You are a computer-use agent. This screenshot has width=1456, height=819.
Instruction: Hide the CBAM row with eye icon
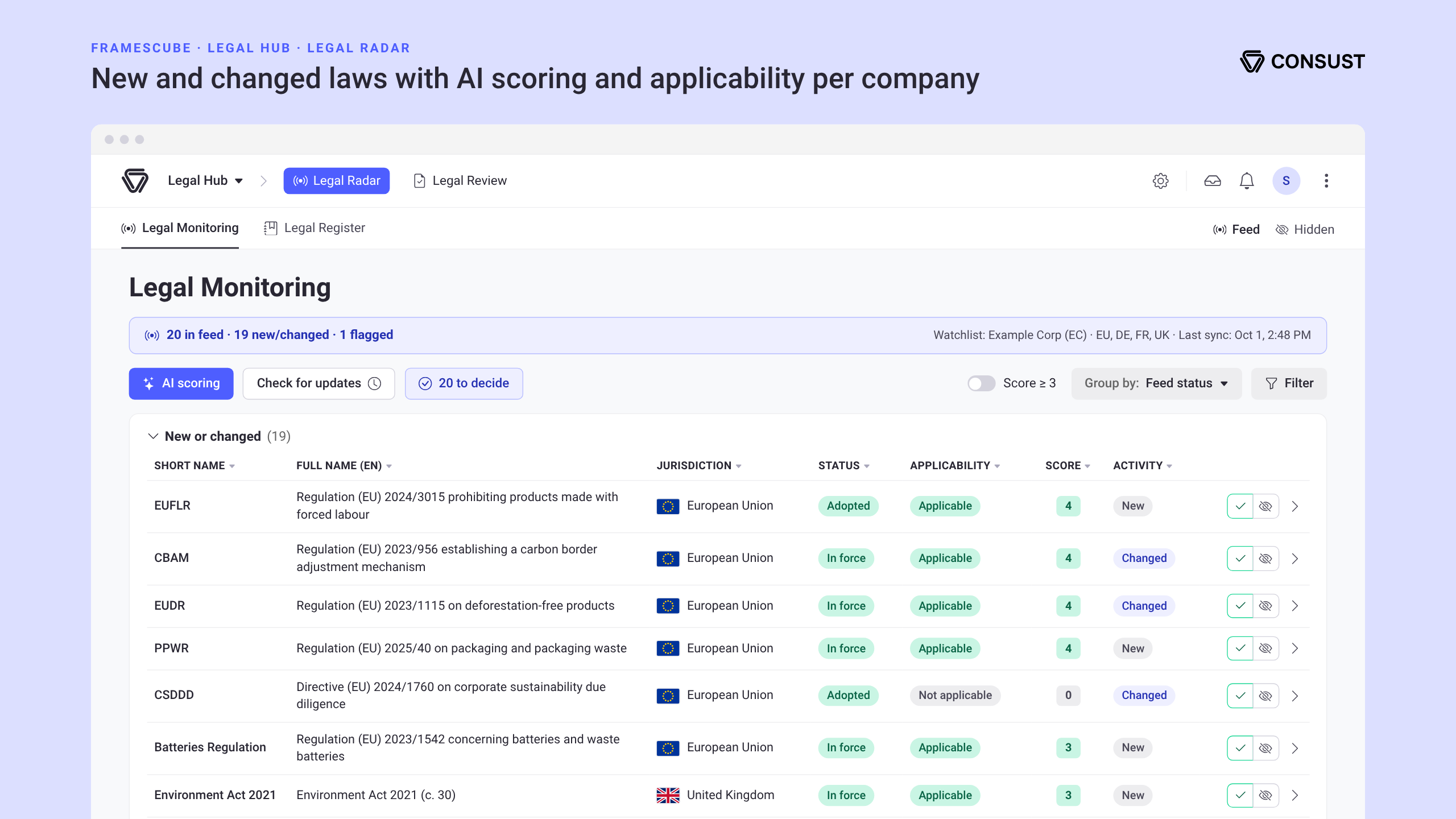coord(1266,559)
